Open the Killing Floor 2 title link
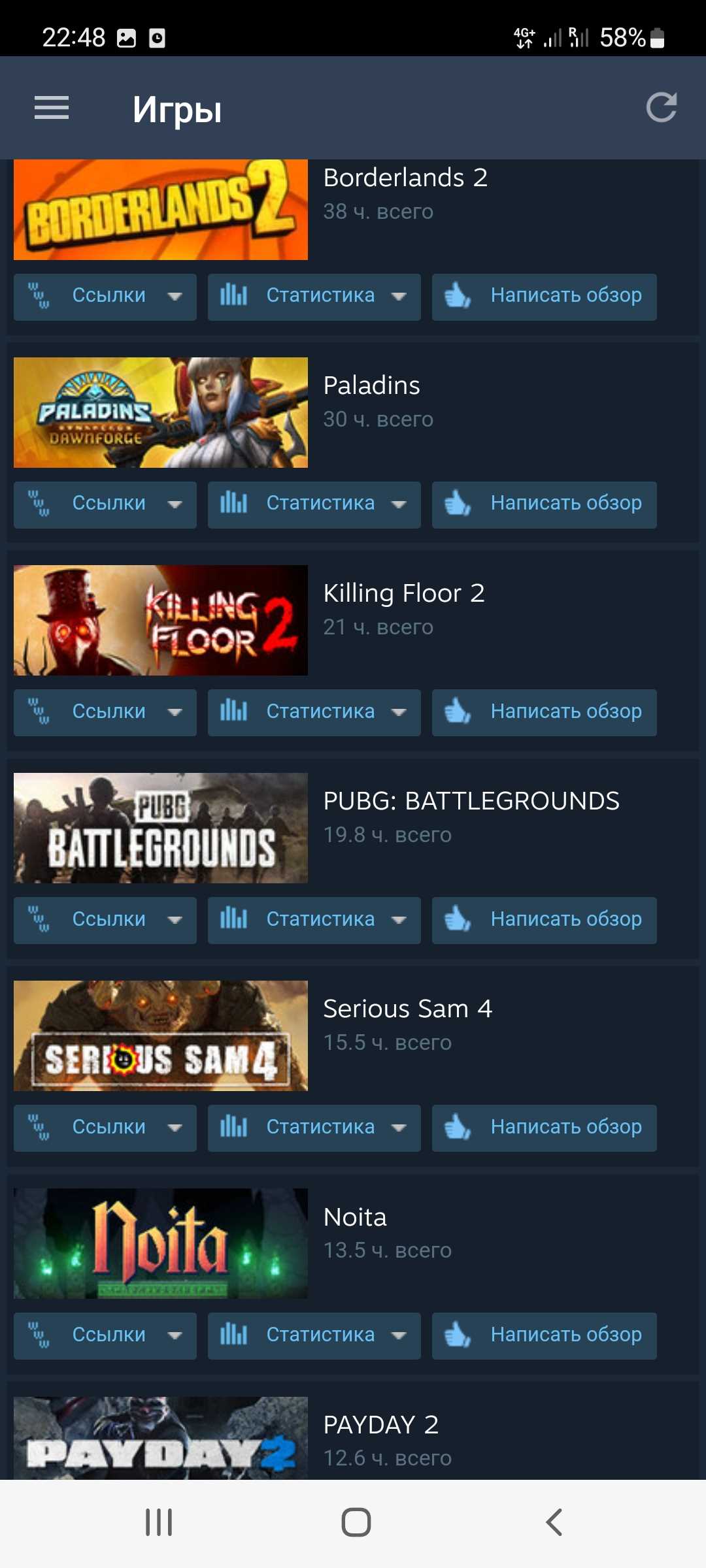Viewport: 706px width, 1568px height. coord(404,593)
